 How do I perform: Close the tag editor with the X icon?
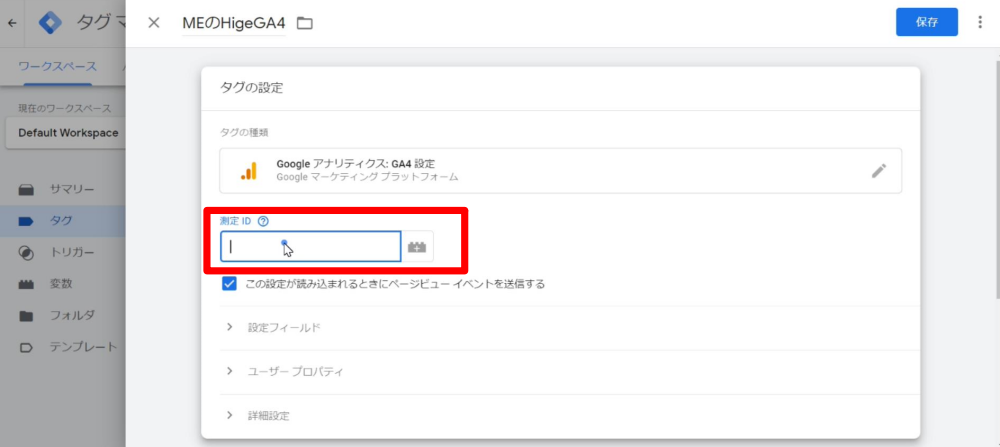click(154, 23)
